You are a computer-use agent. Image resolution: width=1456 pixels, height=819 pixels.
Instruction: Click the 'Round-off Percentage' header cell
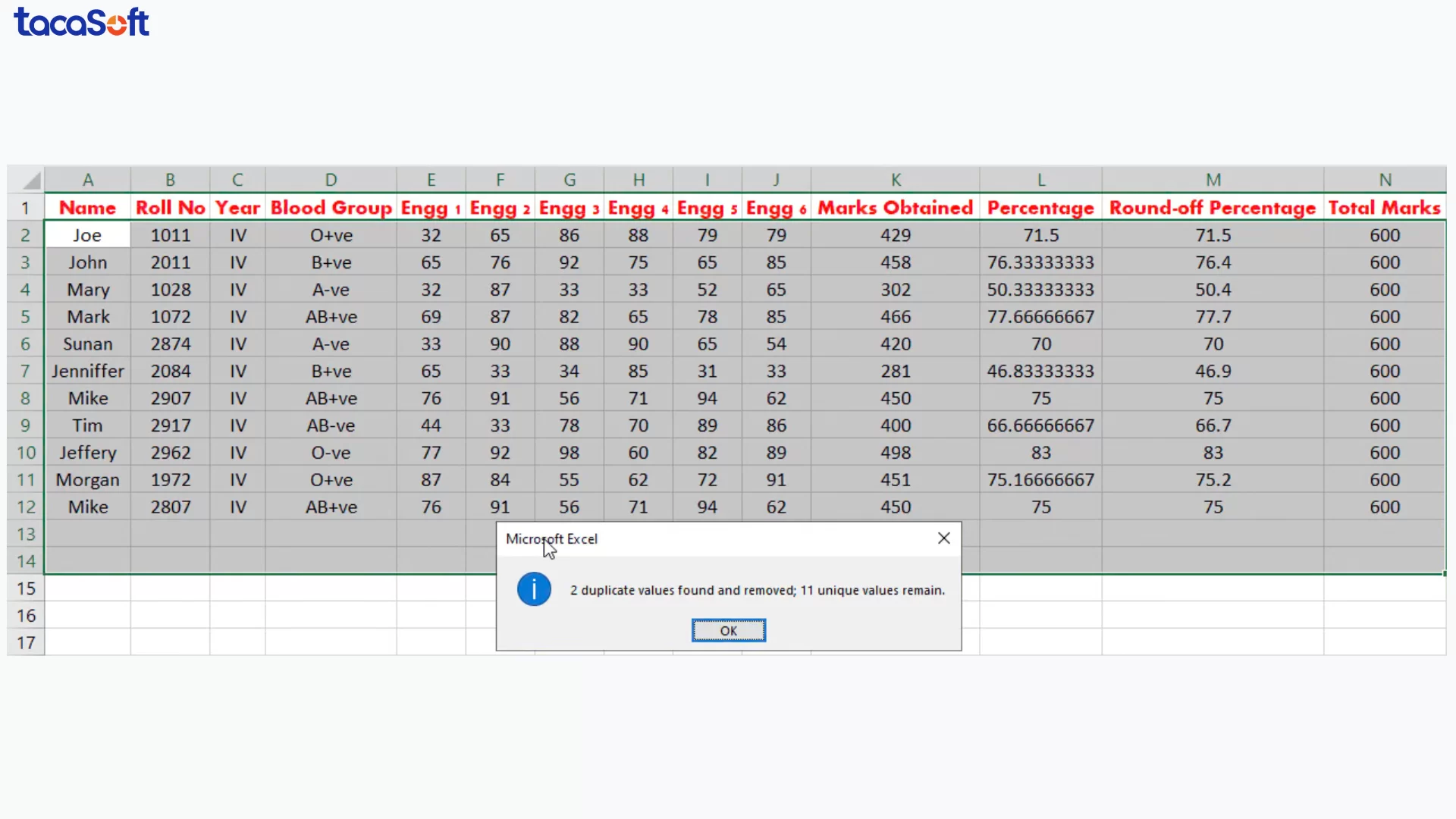[x=1213, y=208]
